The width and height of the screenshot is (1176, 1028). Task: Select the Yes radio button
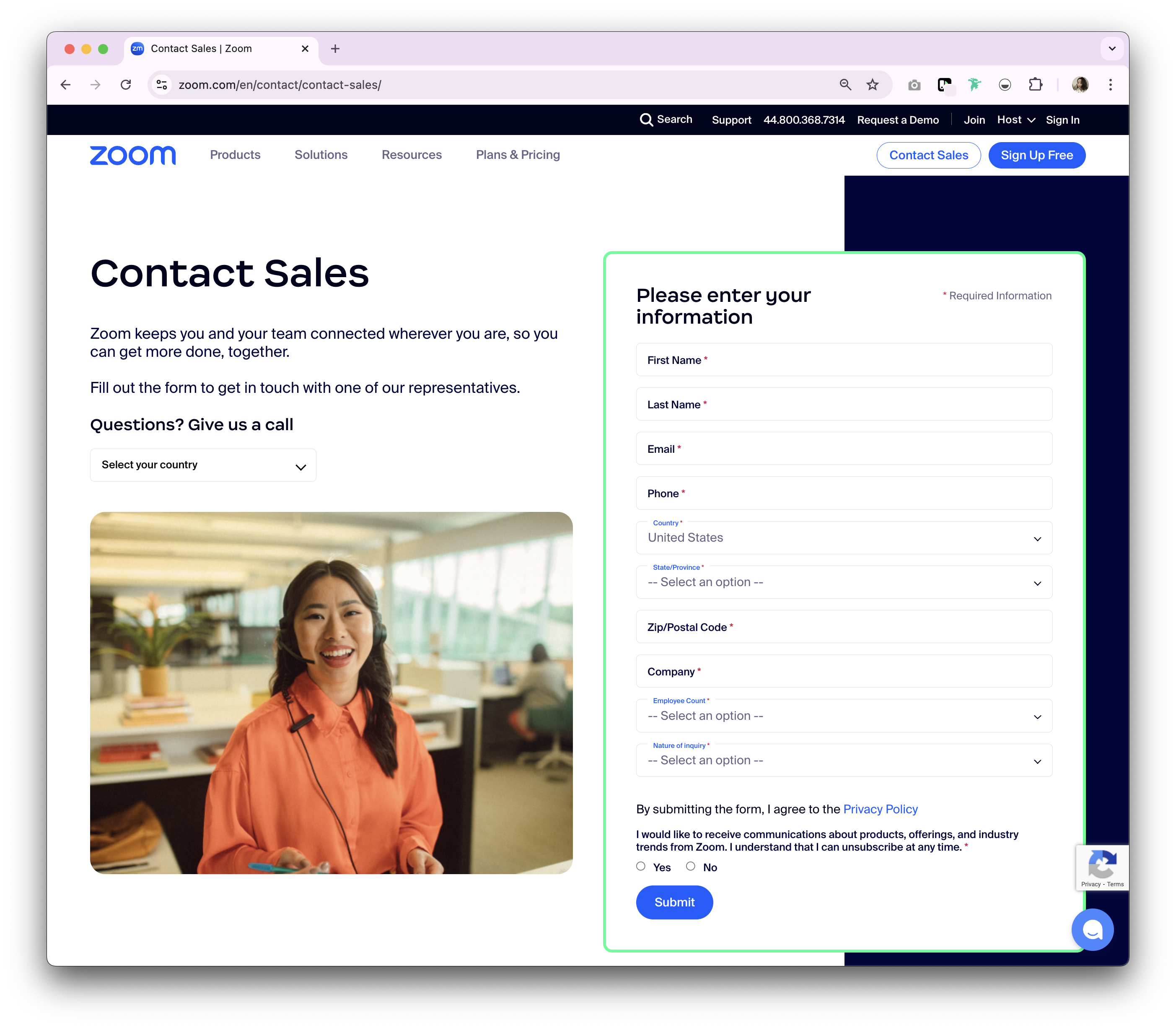point(640,866)
